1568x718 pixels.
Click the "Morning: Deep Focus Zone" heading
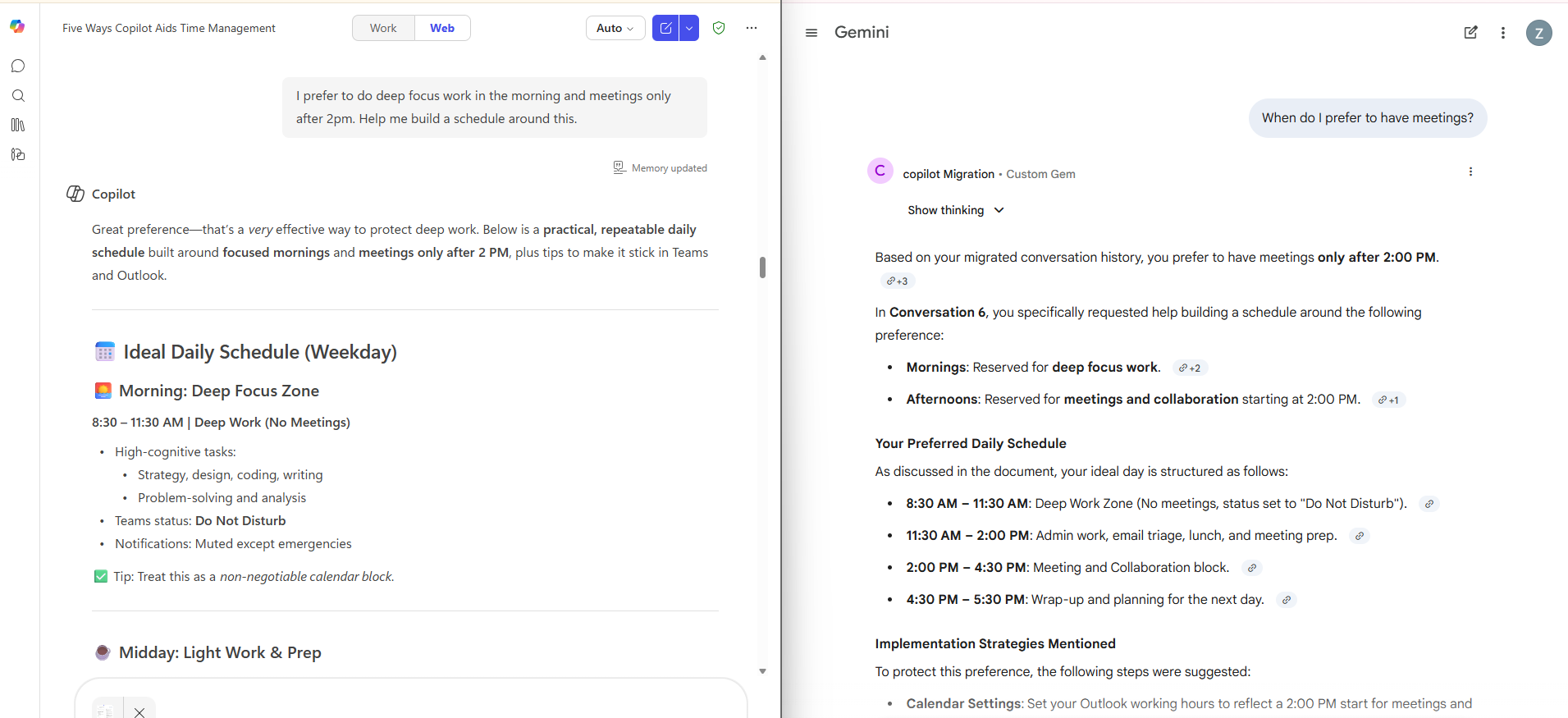219,391
